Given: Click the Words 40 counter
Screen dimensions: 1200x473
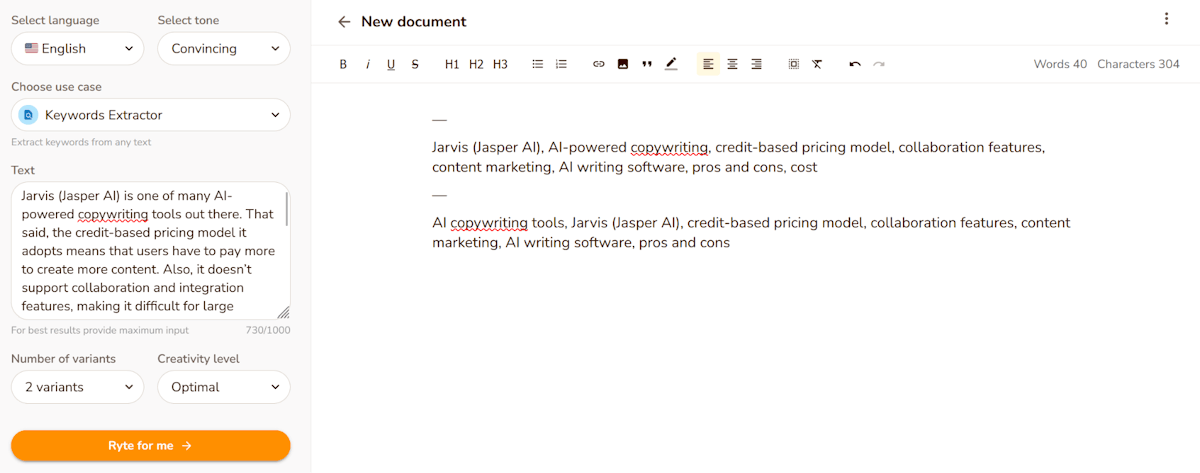Looking at the screenshot, I should point(1060,64).
